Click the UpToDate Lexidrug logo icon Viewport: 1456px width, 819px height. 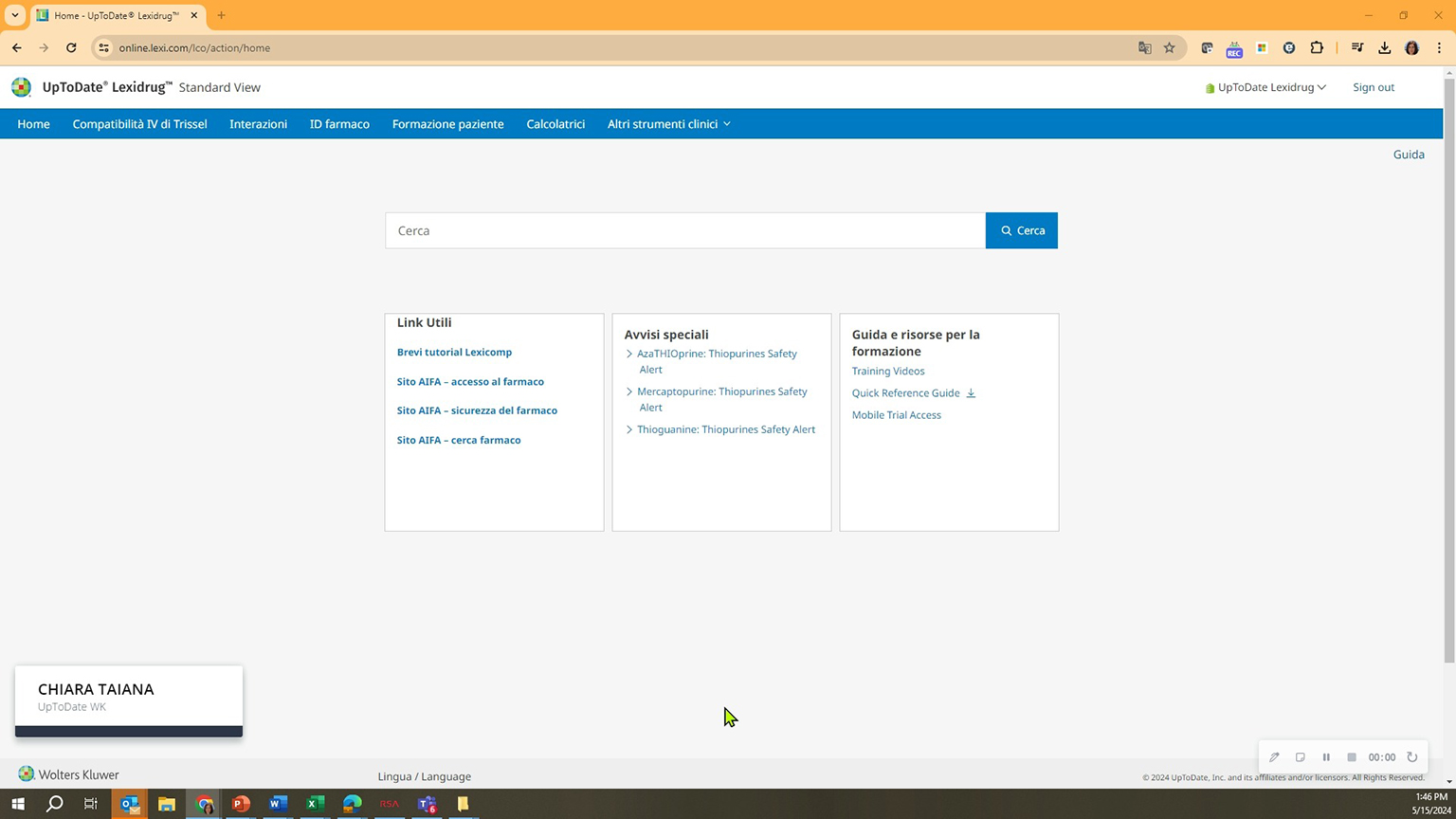point(21,87)
